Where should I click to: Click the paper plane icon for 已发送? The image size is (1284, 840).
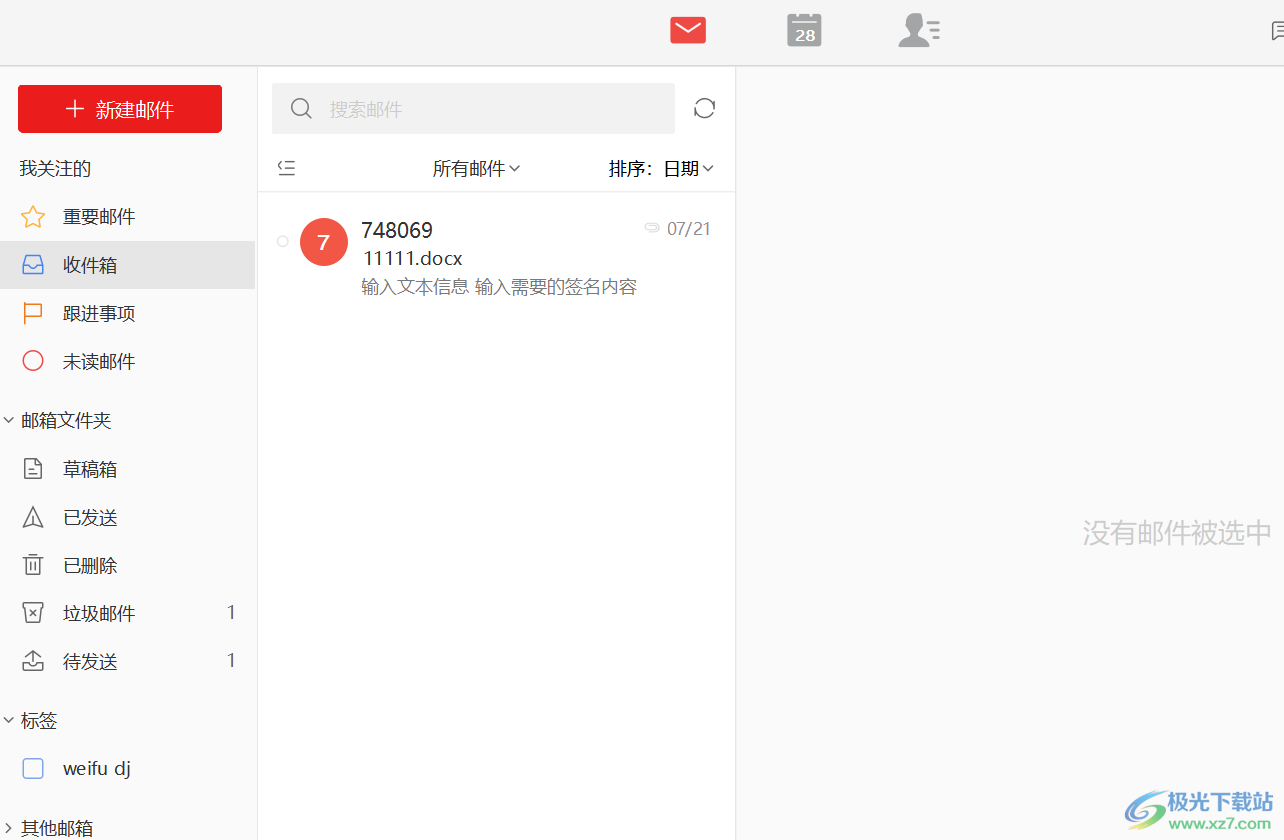[x=33, y=517]
